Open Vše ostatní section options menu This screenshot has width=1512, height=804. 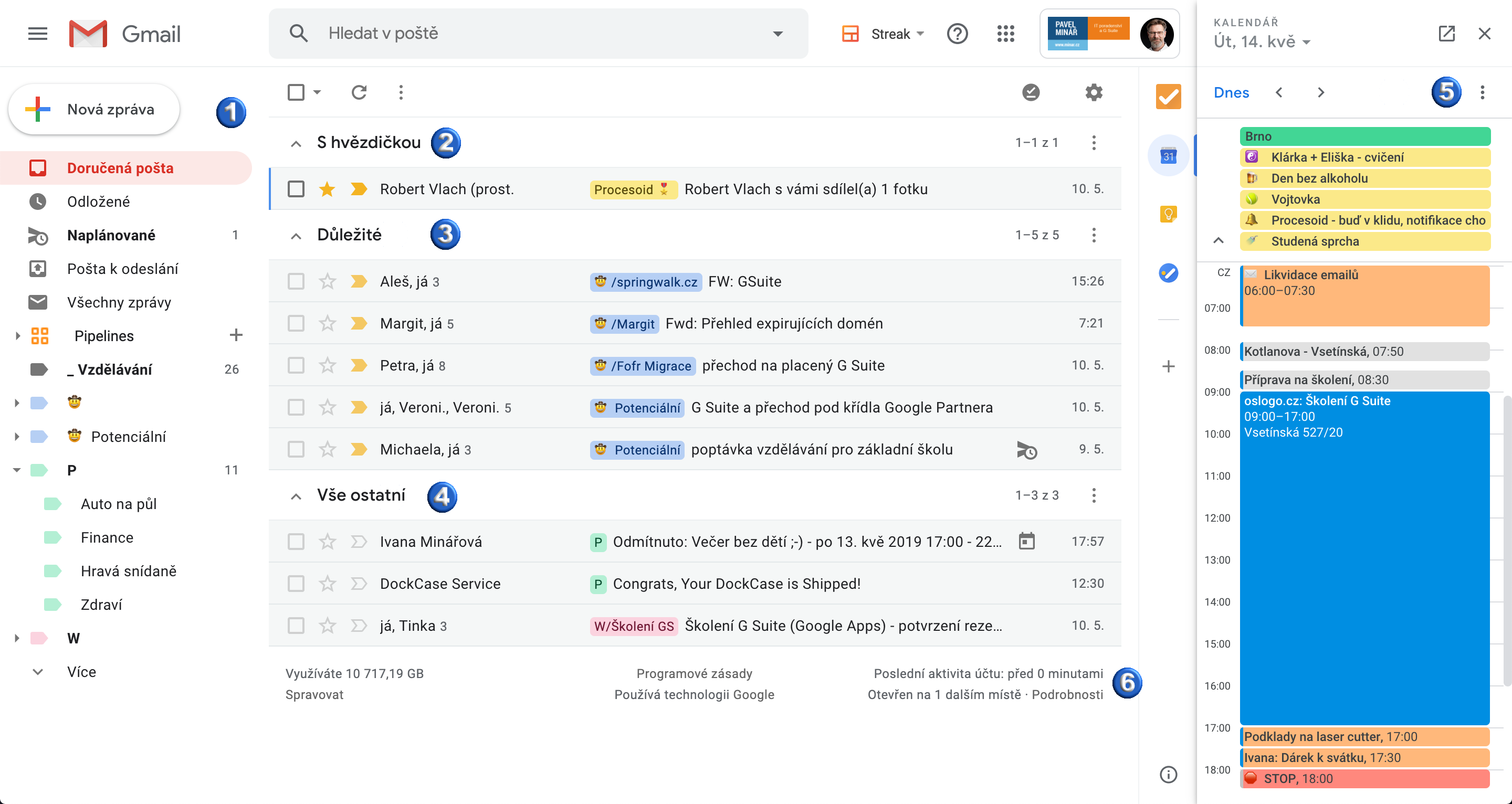pos(1094,495)
